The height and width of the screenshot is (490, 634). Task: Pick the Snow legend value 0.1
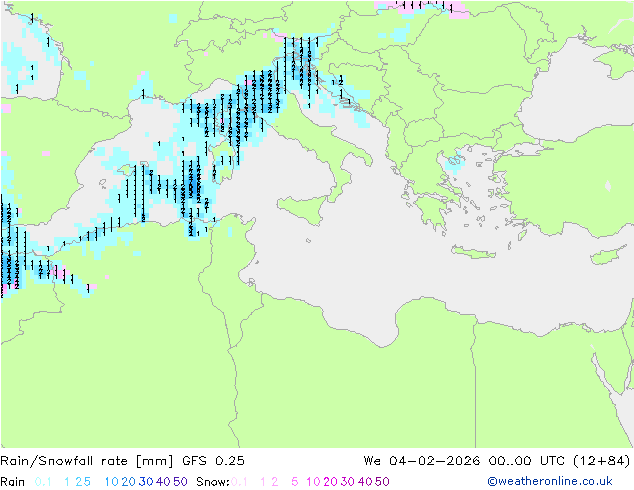pos(239,482)
